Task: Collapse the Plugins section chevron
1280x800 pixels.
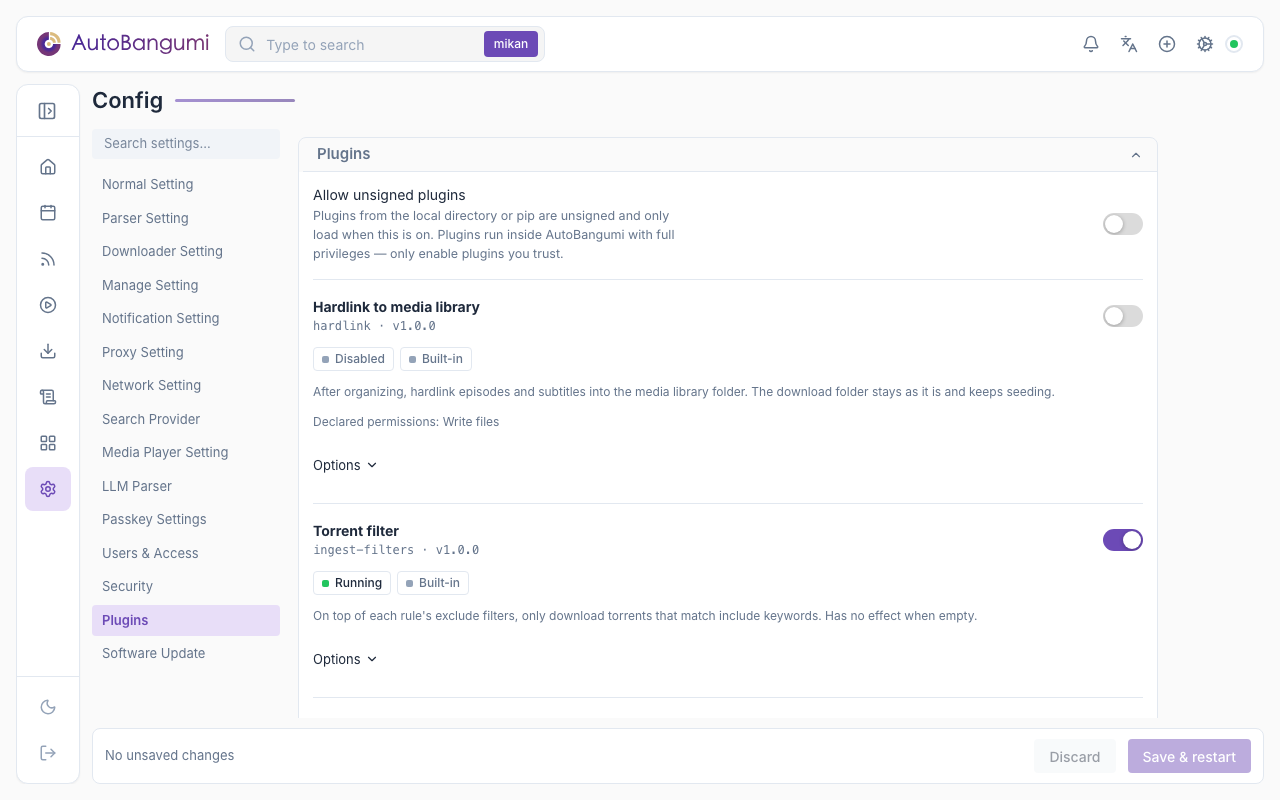Action: point(1136,155)
